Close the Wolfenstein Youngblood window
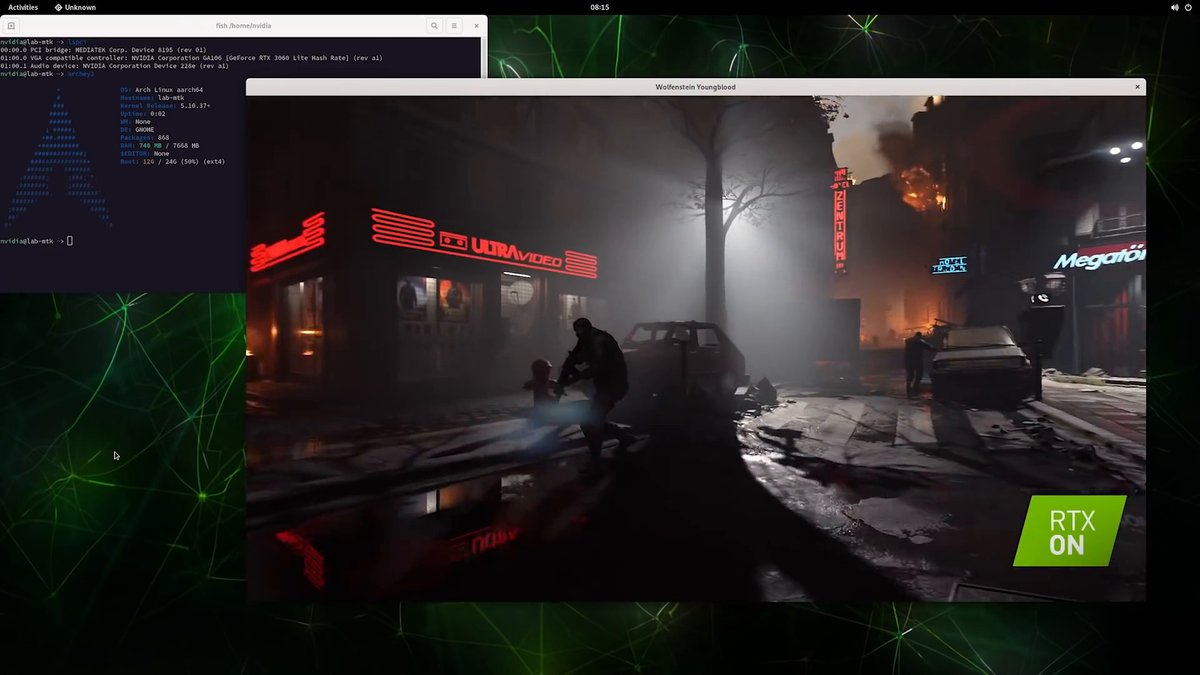Viewport: 1200px width, 675px height. point(1136,86)
